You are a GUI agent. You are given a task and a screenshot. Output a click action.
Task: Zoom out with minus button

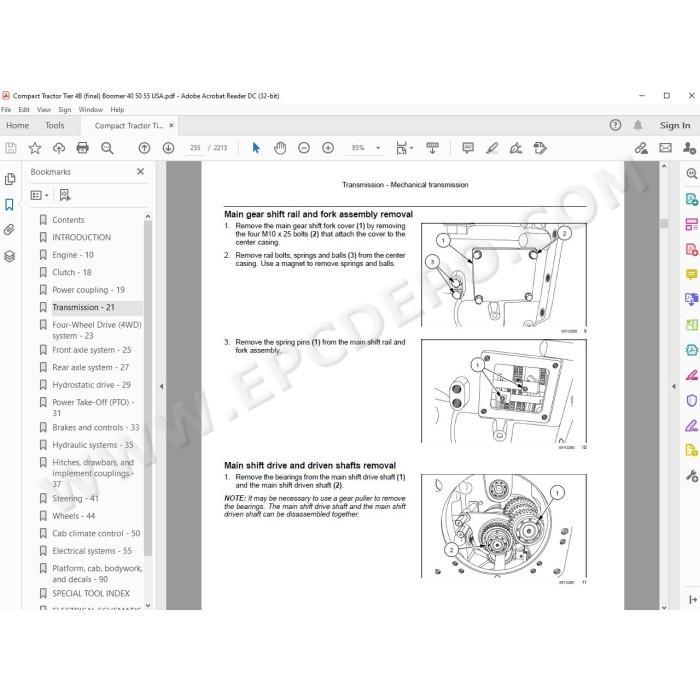[x=304, y=148]
